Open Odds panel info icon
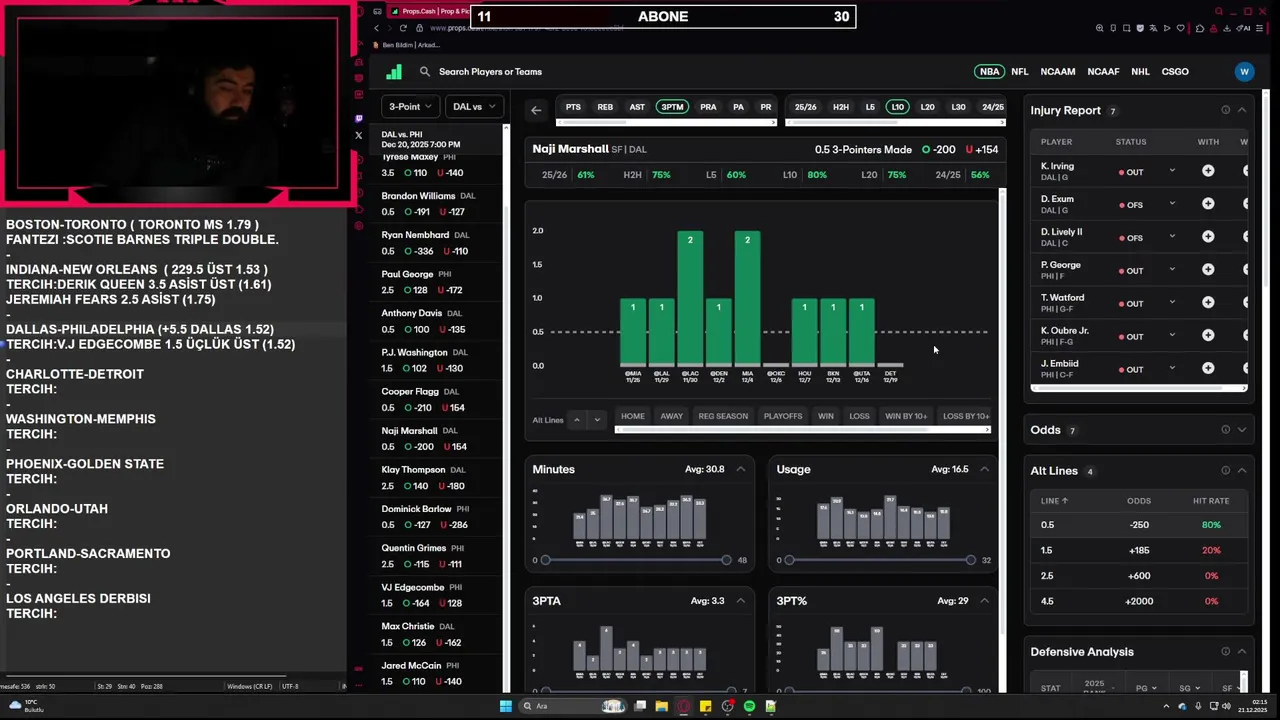The image size is (1280, 720). 1225,430
